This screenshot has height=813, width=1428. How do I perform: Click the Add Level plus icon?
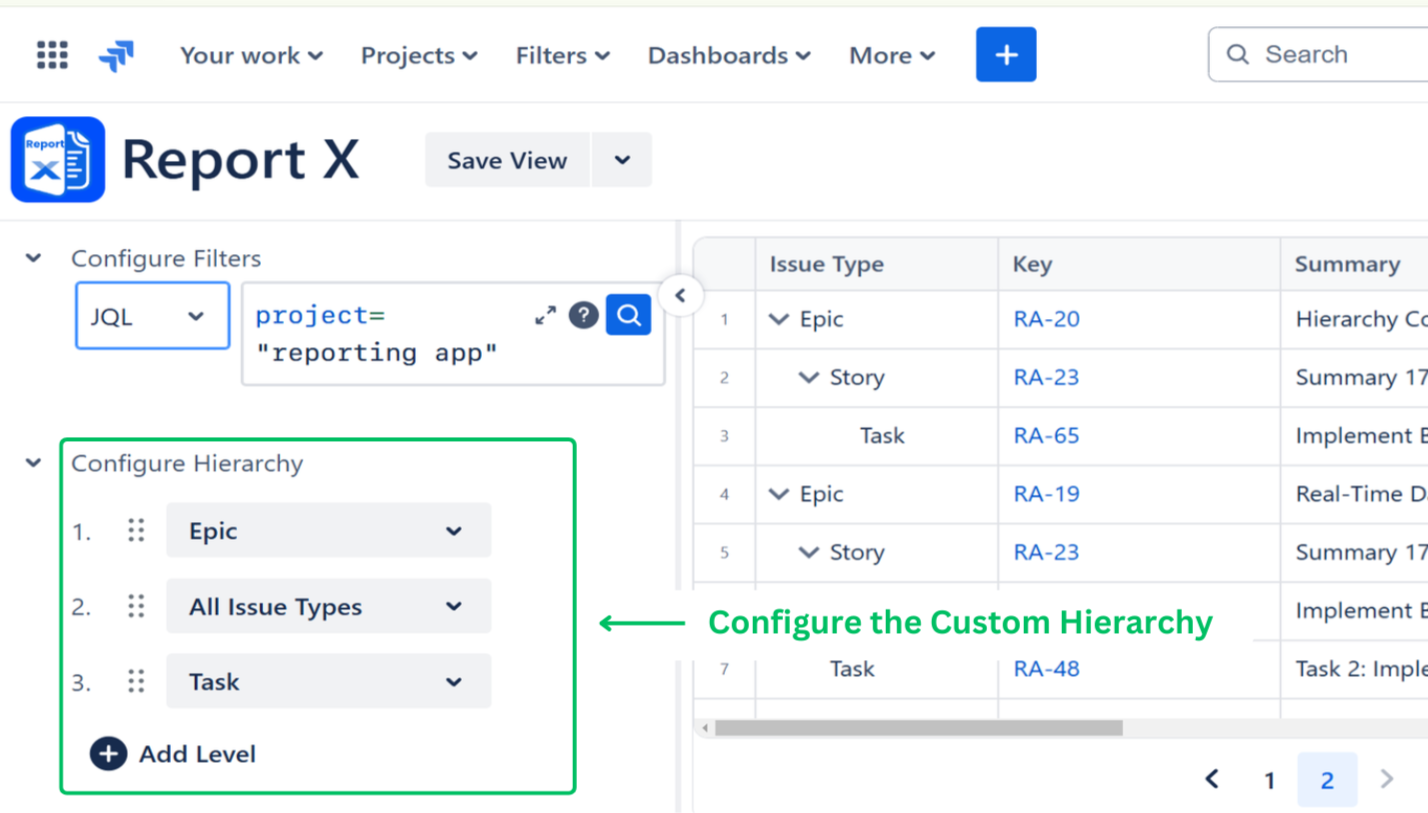coord(108,754)
